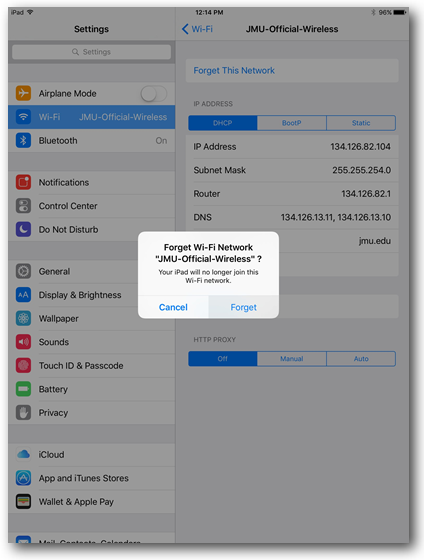This screenshot has height=560, width=424.
Task: Focus the Settings search field
Action: pyautogui.click(x=91, y=52)
